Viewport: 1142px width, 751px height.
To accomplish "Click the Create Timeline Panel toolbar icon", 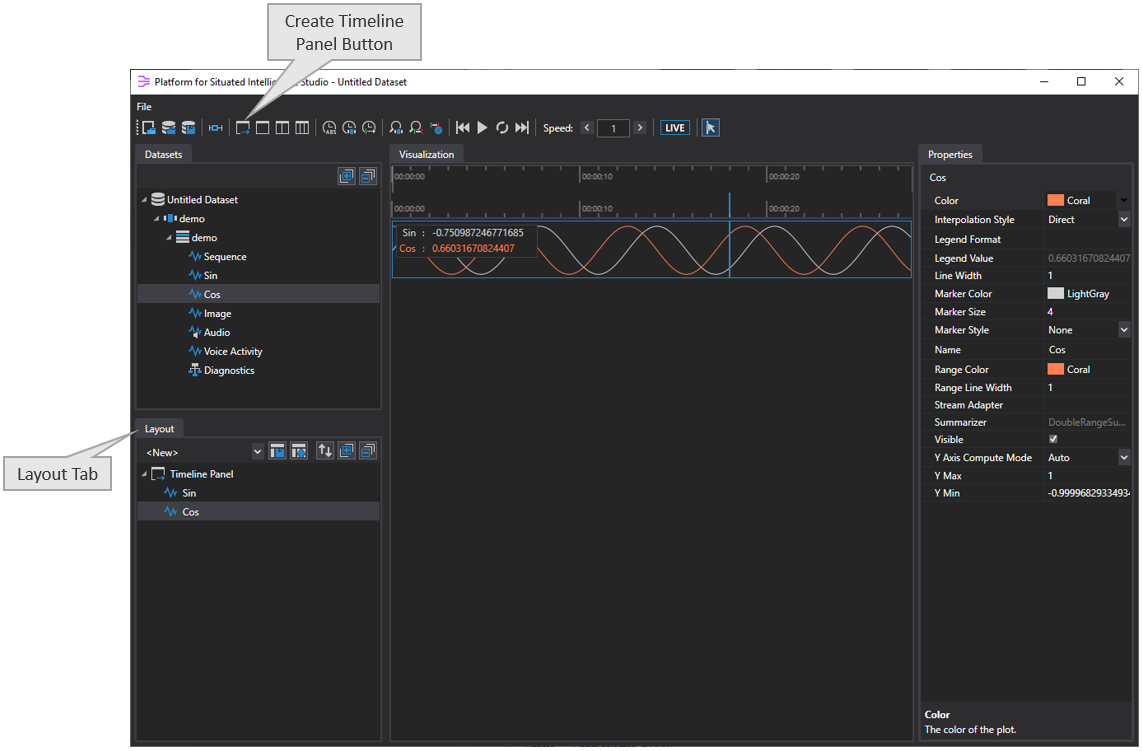I will pyautogui.click(x=242, y=128).
